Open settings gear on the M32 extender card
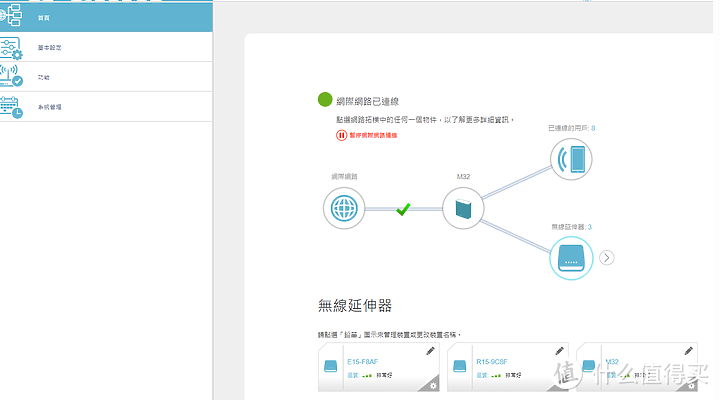The height and width of the screenshot is (400, 720). tap(691, 386)
